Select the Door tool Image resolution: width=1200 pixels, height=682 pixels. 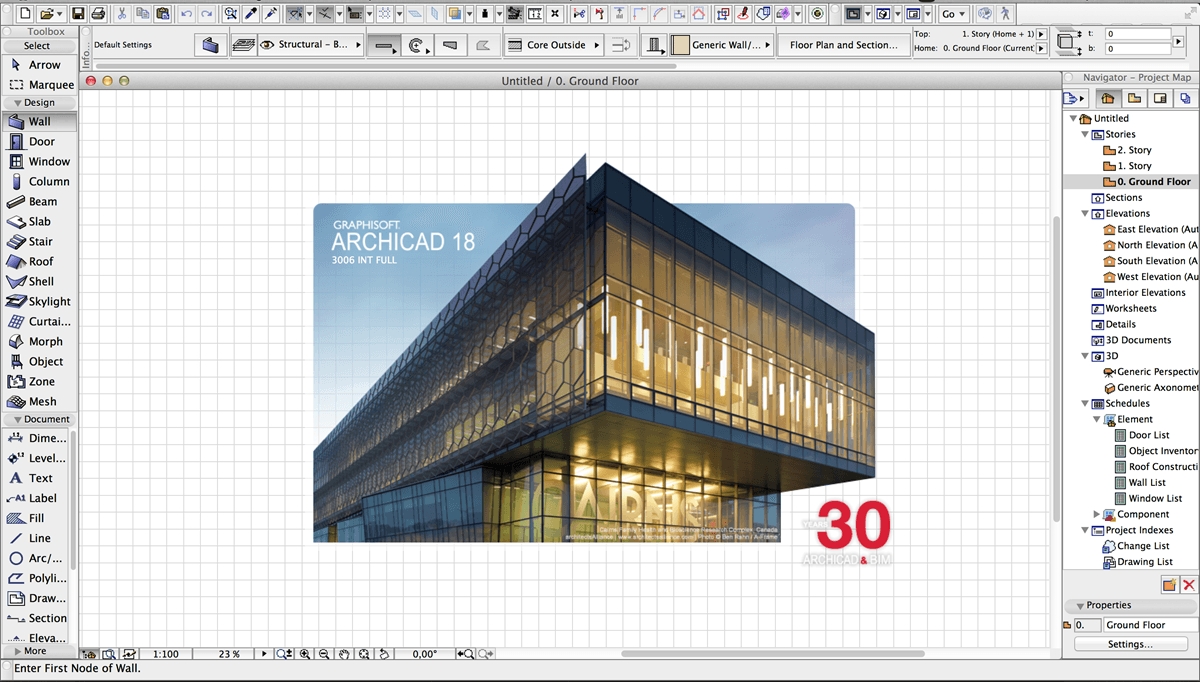pos(38,141)
